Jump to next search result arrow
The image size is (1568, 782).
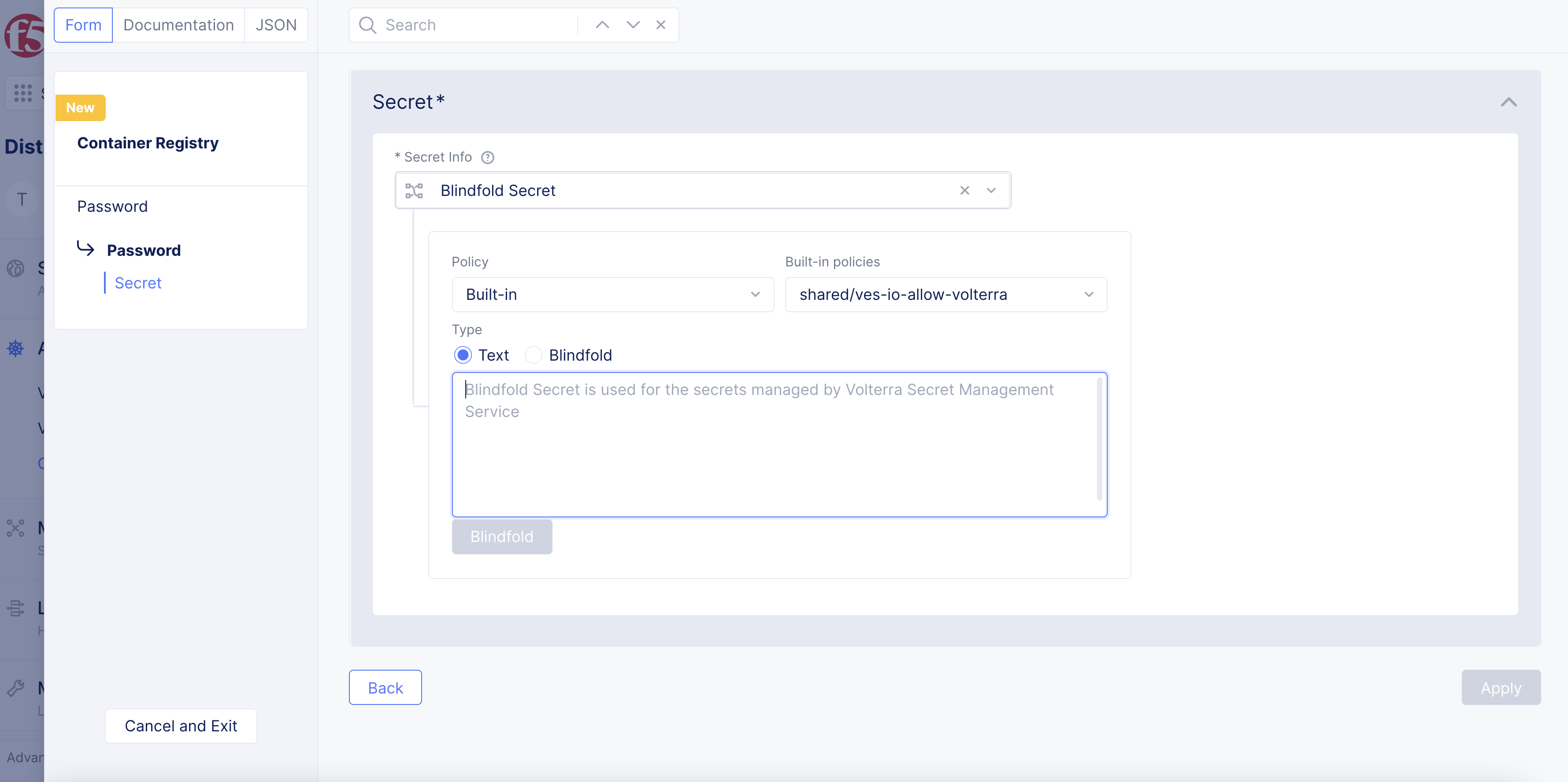pos(632,25)
